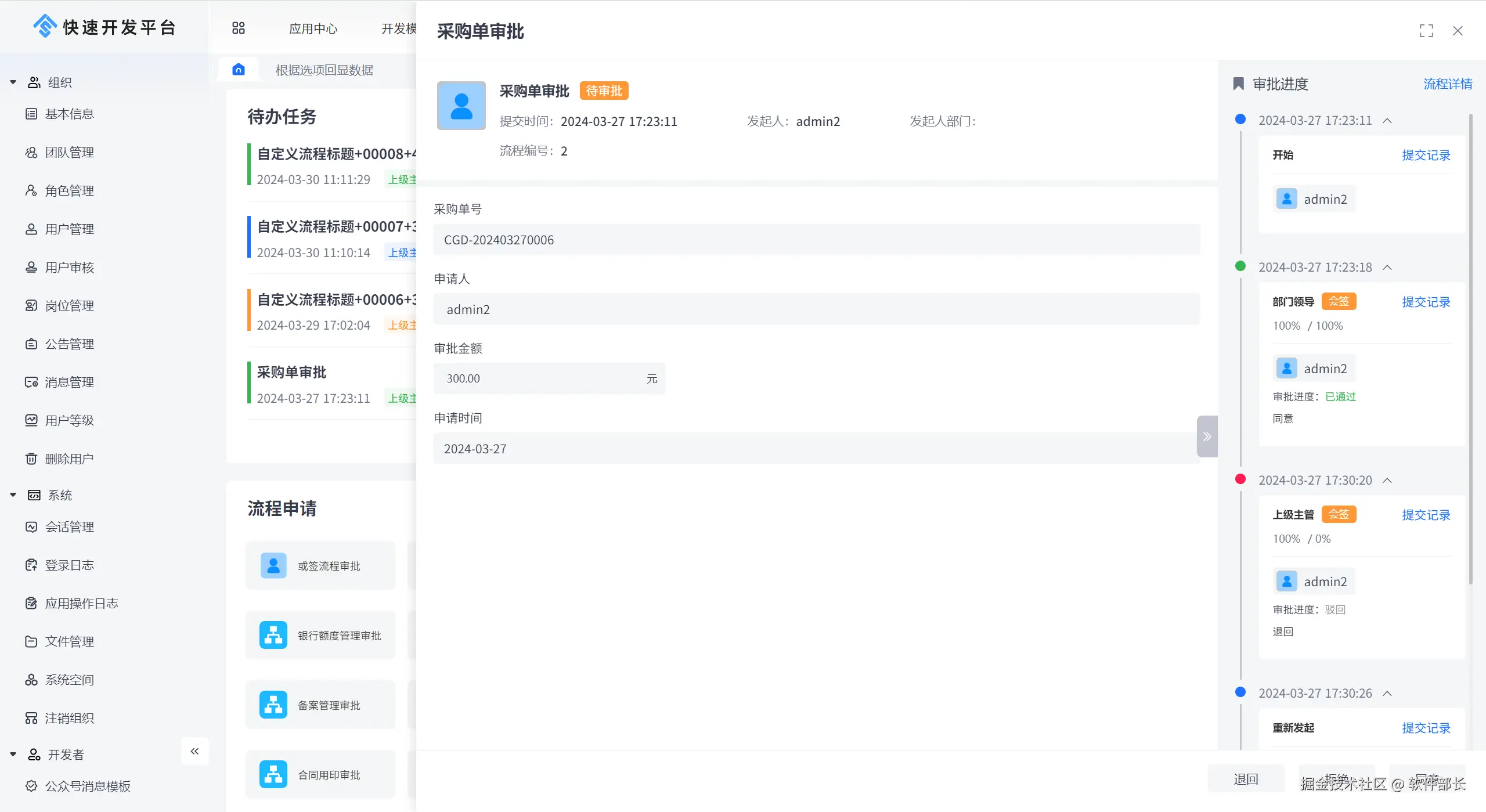
Task: Click the 采购单号 input field
Action: [x=816, y=240]
